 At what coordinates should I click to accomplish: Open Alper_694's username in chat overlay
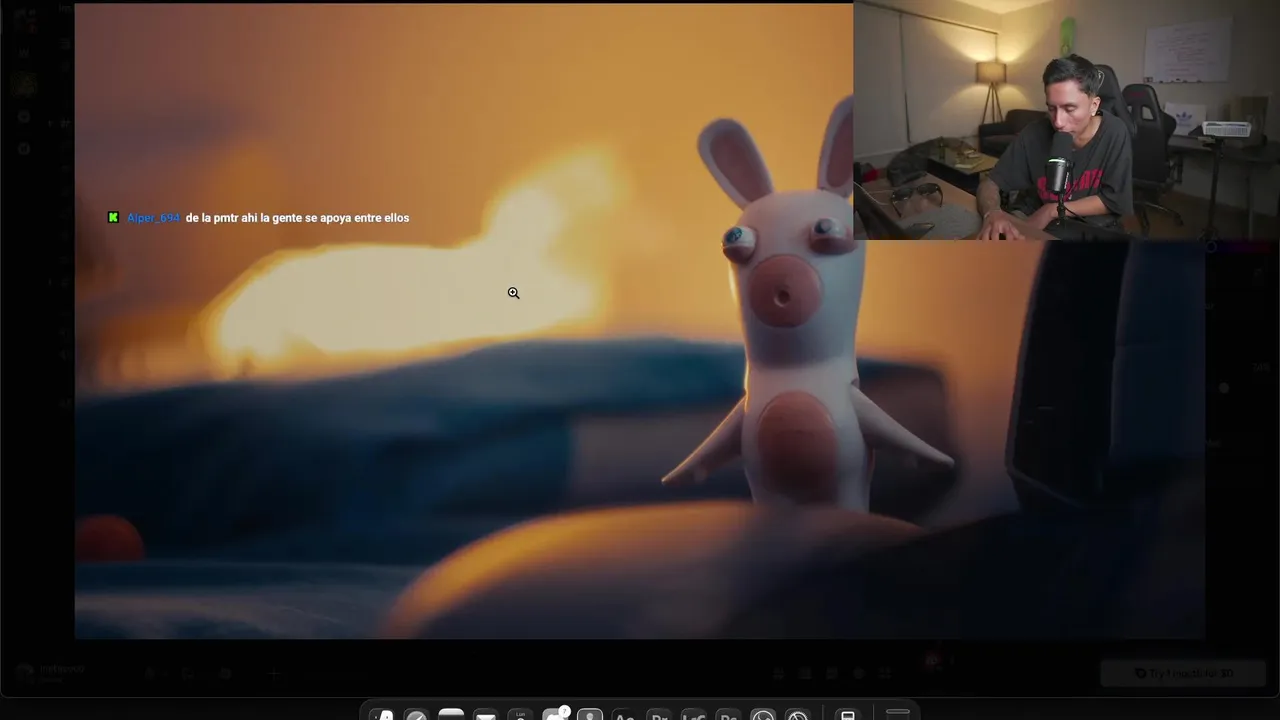[x=153, y=218]
